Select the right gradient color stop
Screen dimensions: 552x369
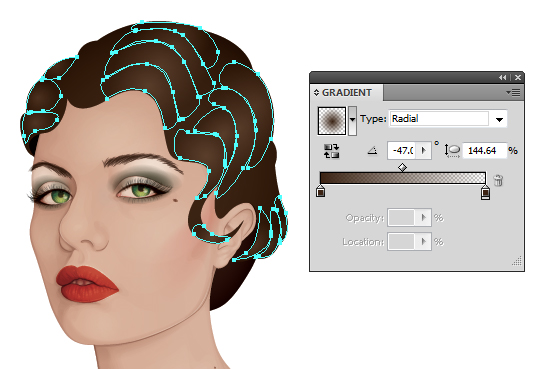click(485, 192)
